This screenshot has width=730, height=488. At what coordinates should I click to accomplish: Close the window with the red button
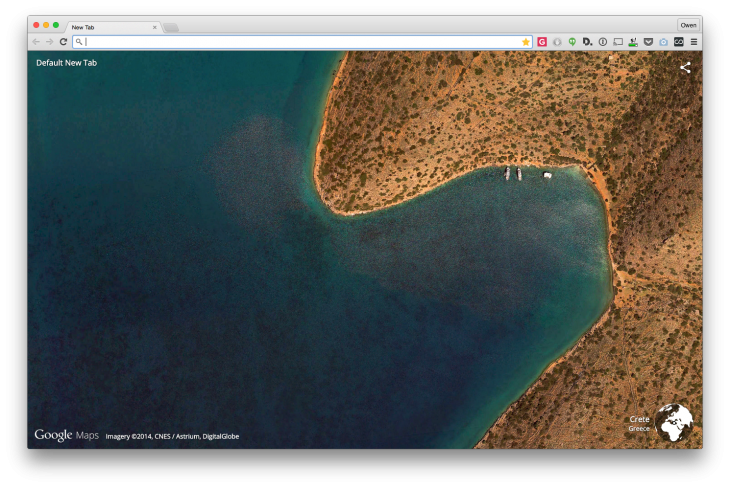tap(36, 25)
